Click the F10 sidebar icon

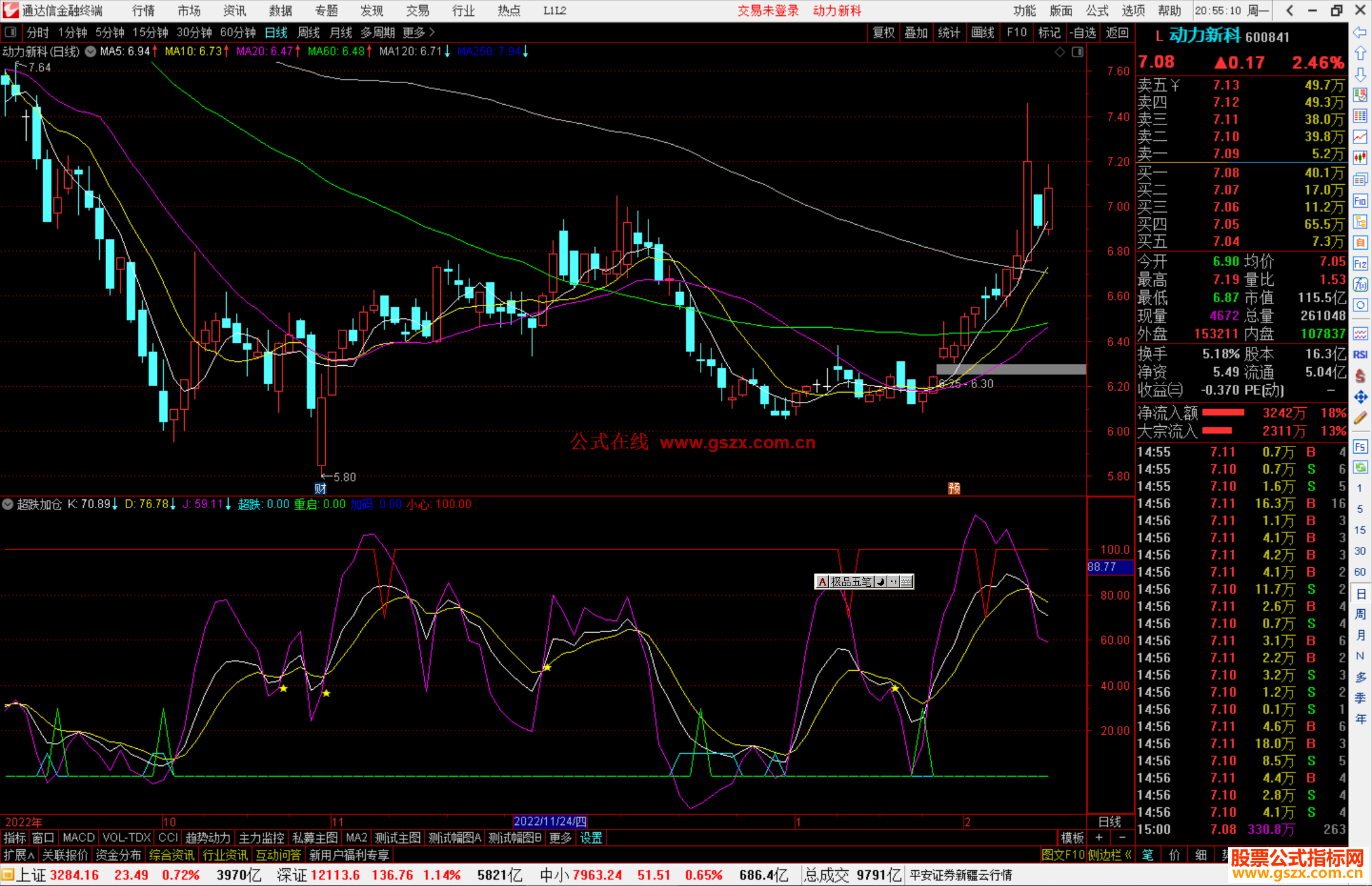[x=1360, y=201]
